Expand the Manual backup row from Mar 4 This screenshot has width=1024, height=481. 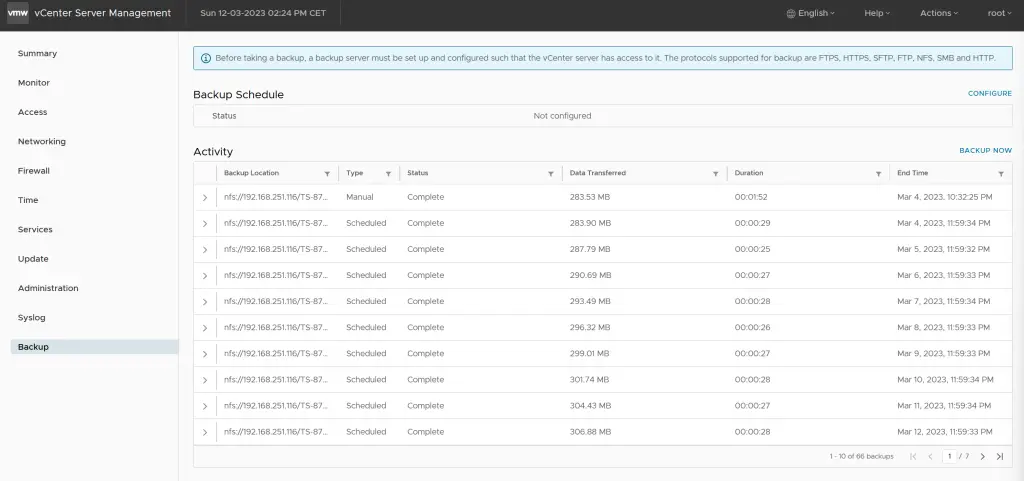204,197
